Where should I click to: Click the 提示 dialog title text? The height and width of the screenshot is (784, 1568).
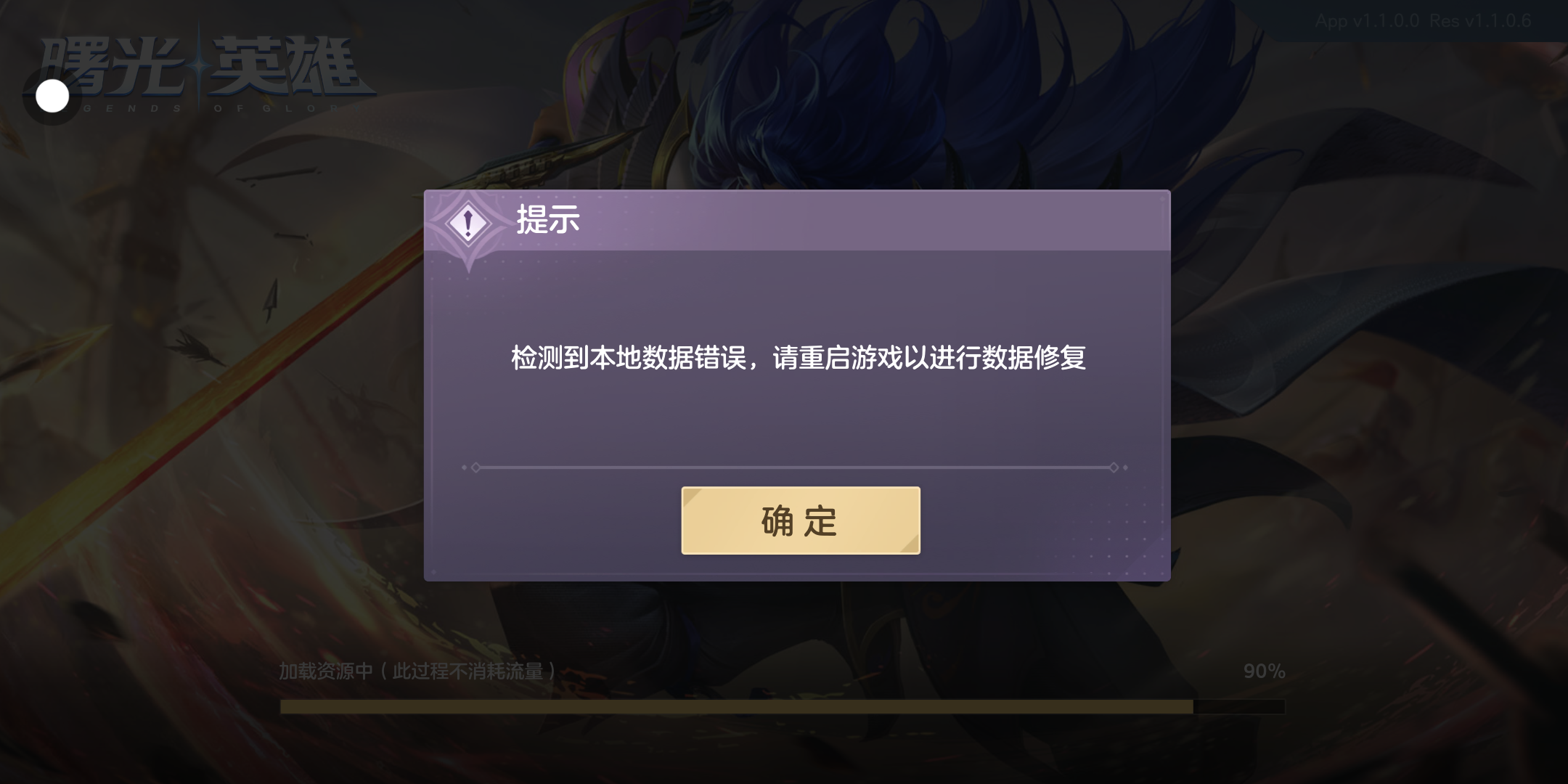(548, 219)
